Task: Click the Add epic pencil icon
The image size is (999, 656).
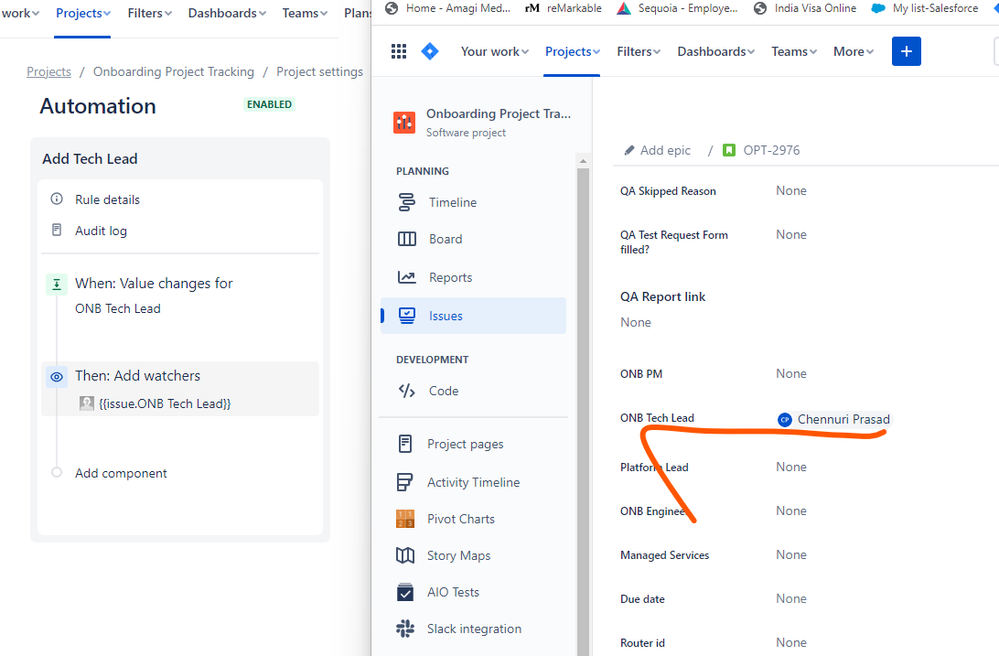Action: click(x=629, y=150)
